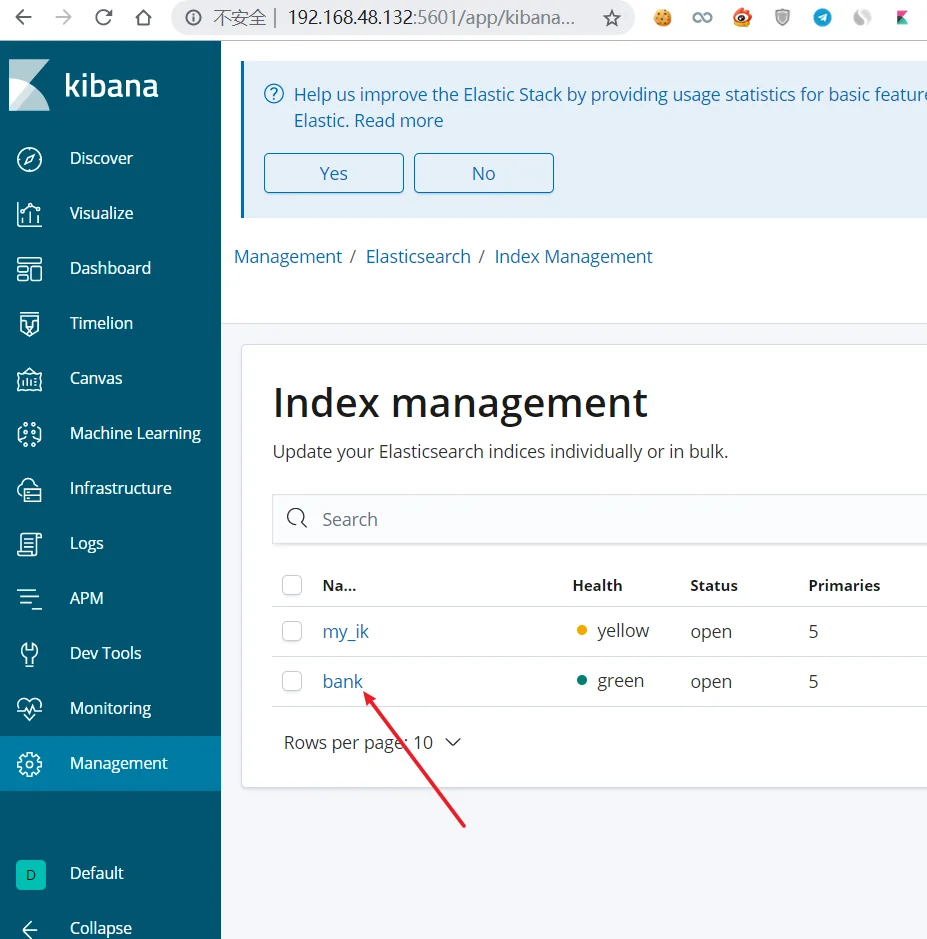Sort by Name column header

[x=339, y=586]
